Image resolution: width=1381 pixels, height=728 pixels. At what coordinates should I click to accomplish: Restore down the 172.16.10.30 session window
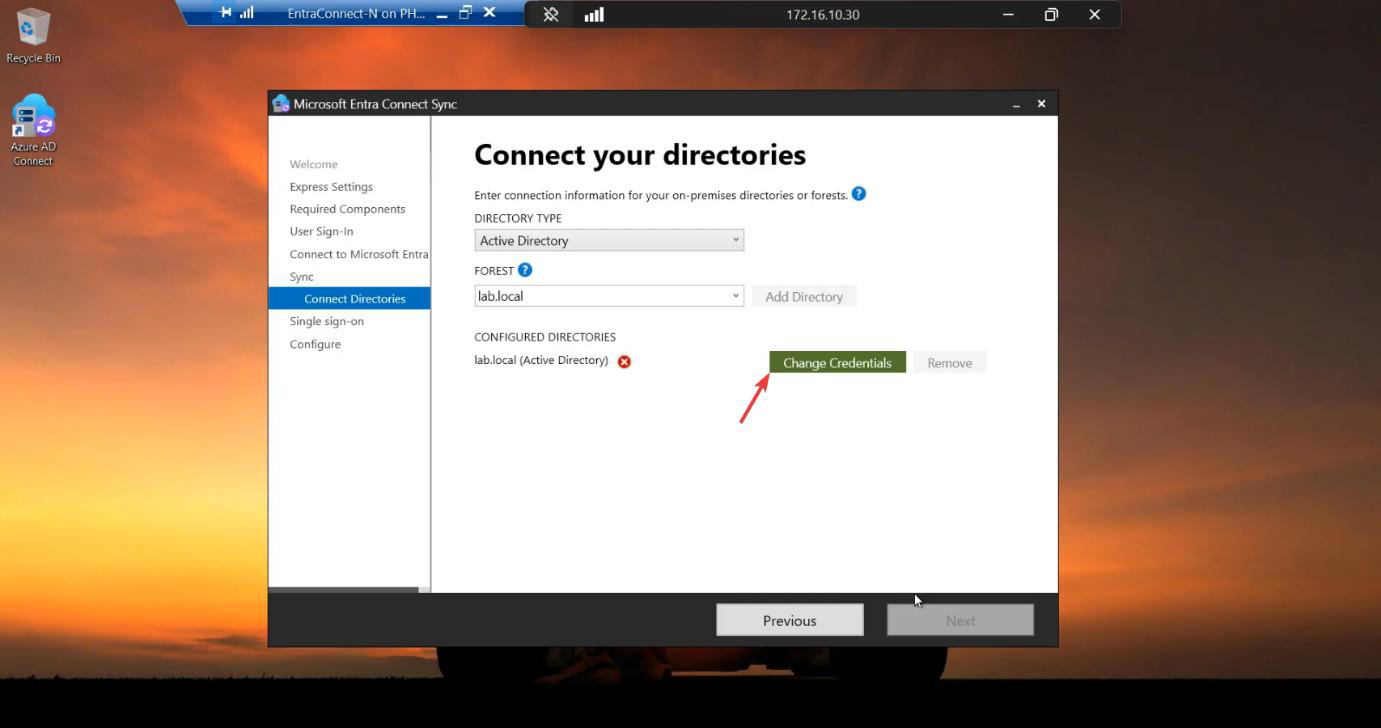coord(1051,15)
